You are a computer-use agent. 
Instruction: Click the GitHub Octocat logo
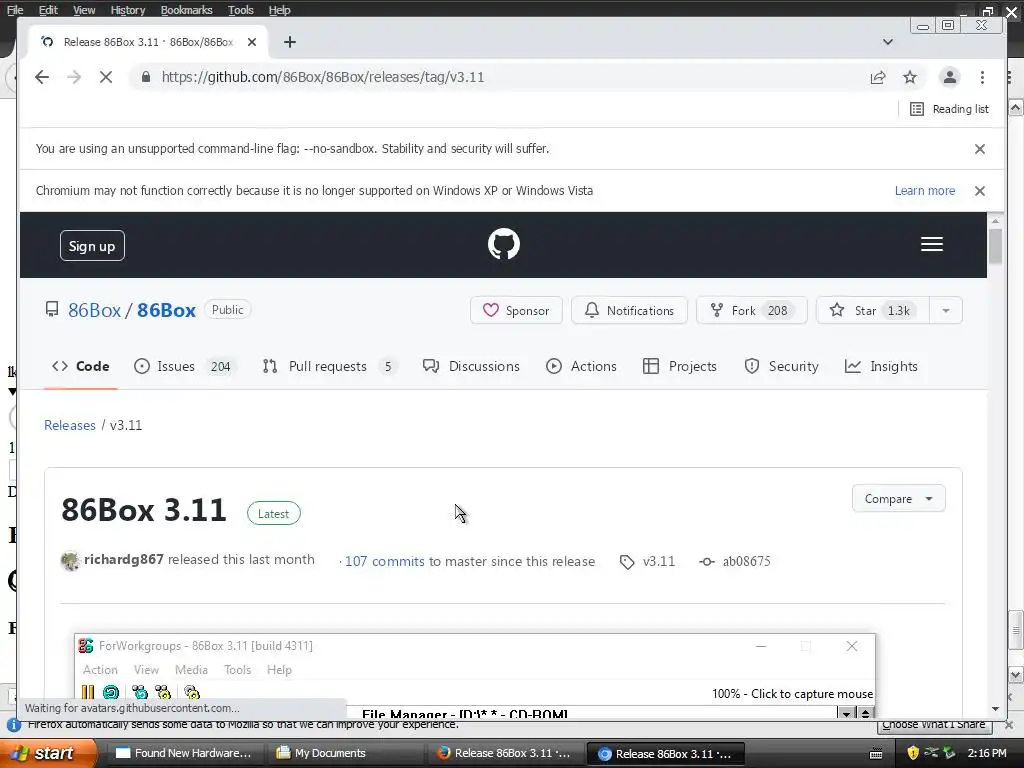[x=504, y=244]
